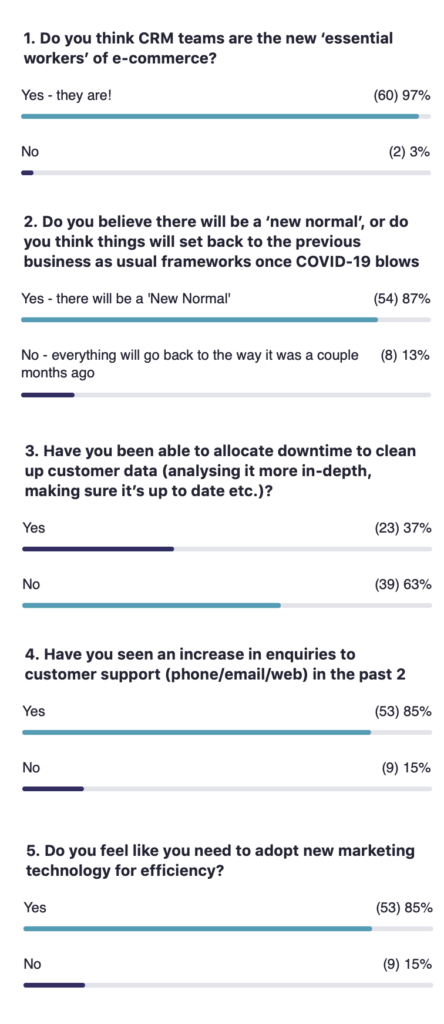Click question 4 Yes 85% result bar
Image resolution: width=444 pixels, height=1024 pixels.
click(227, 733)
